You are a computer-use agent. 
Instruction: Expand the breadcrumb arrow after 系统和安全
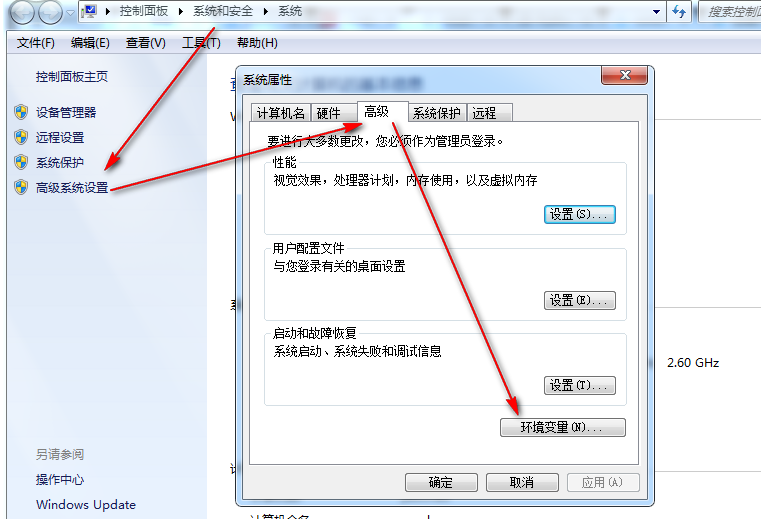(x=266, y=11)
